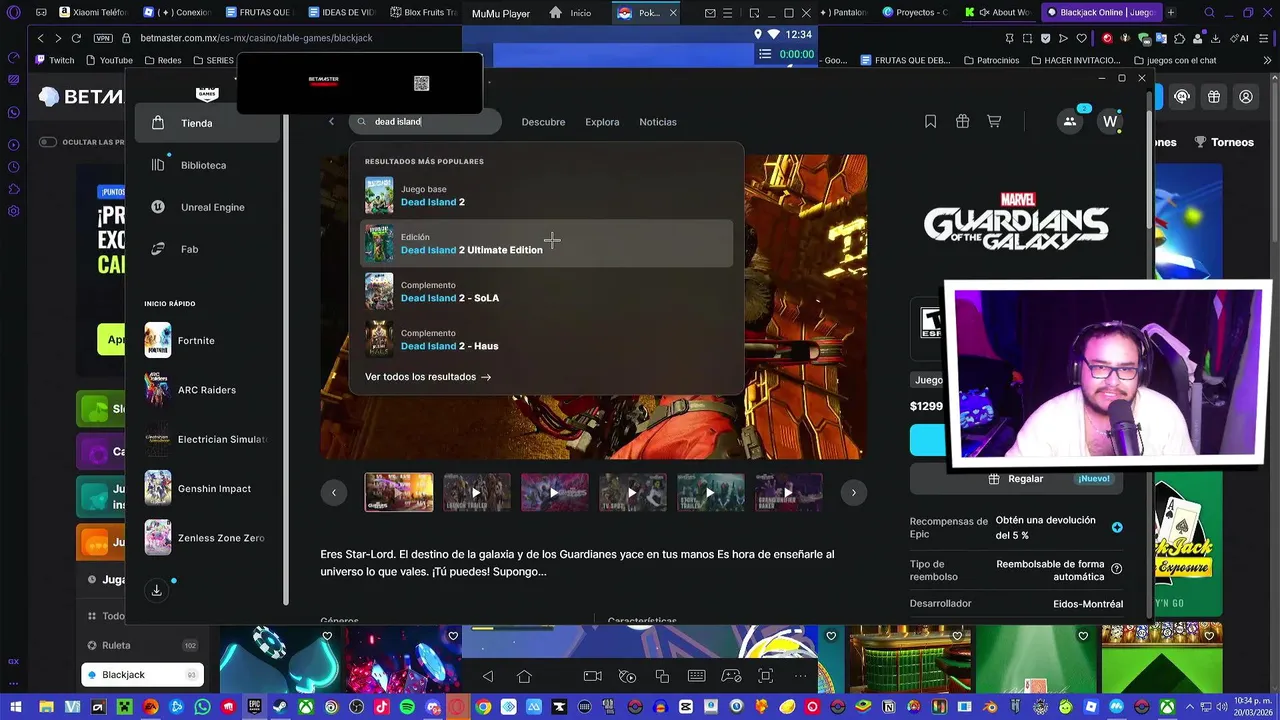
Task: Launch Genshin Impact quick launch entry
Action: tap(207, 488)
